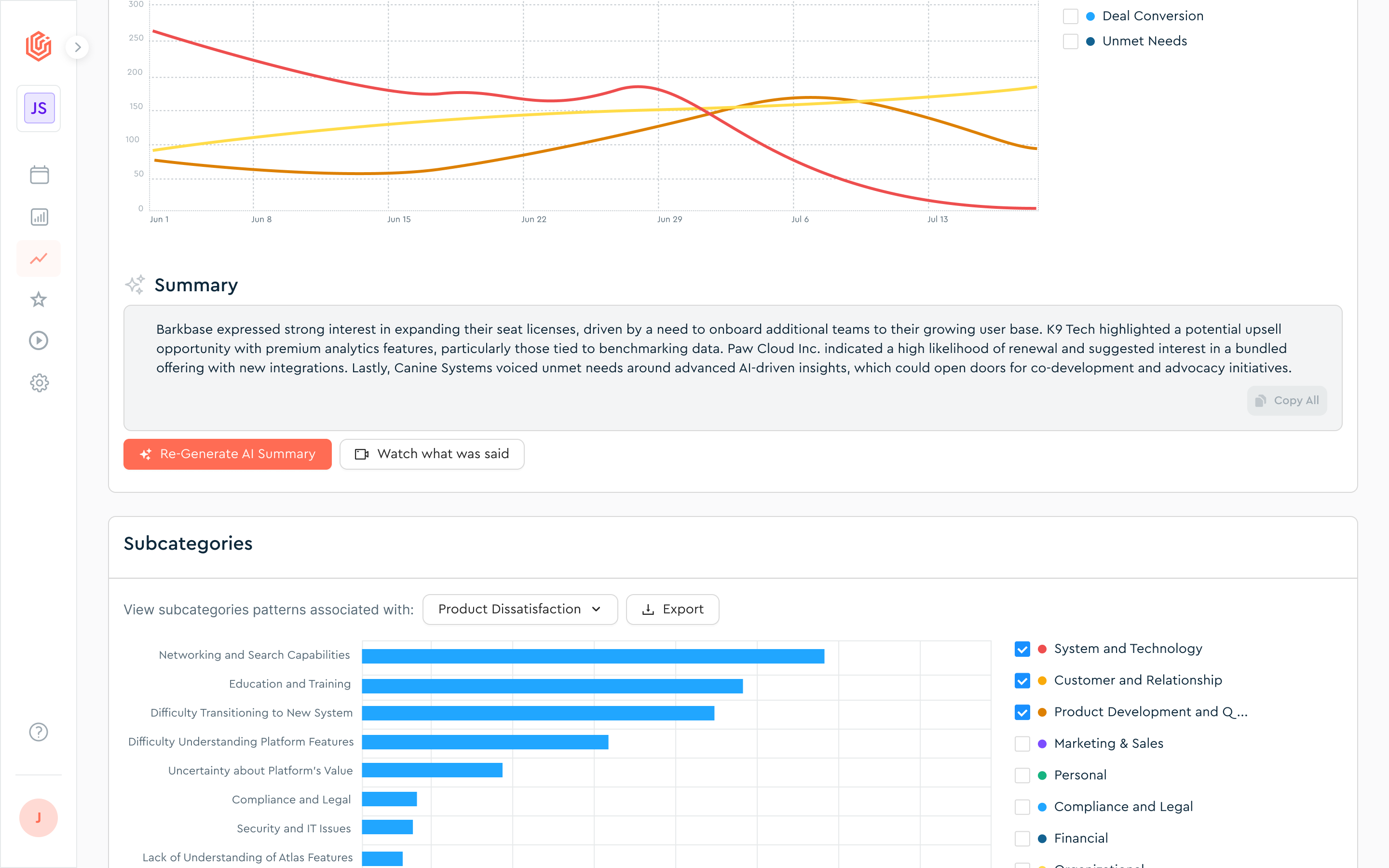Open the settings gear icon
1389x868 pixels.
coord(39,383)
